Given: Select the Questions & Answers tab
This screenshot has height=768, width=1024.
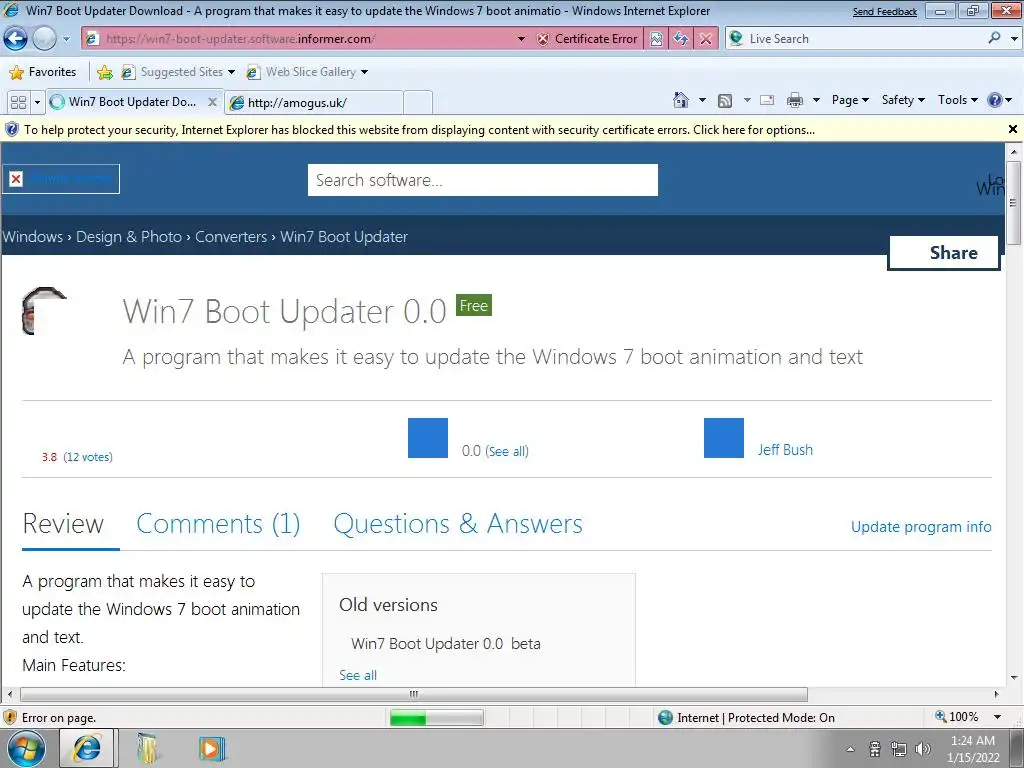Looking at the screenshot, I should click(x=458, y=524).
